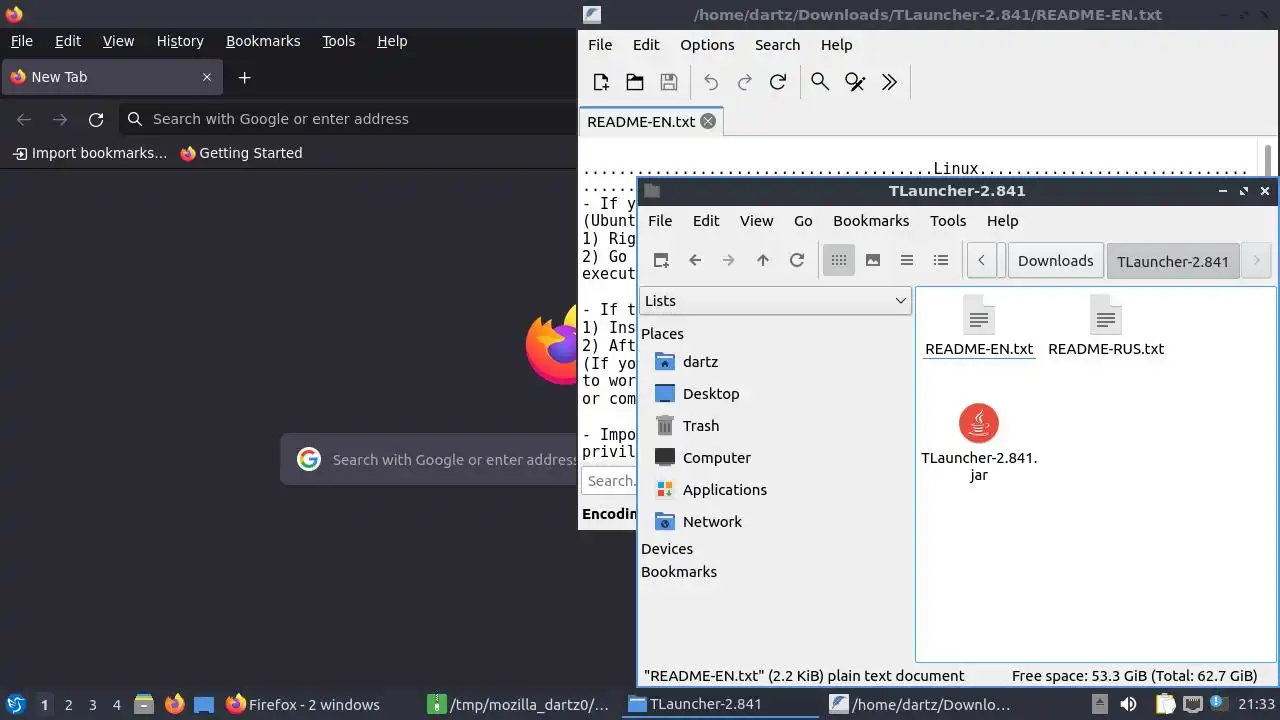Open Firefox History menu
Viewport: 1280px width, 720px height.
click(x=180, y=41)
